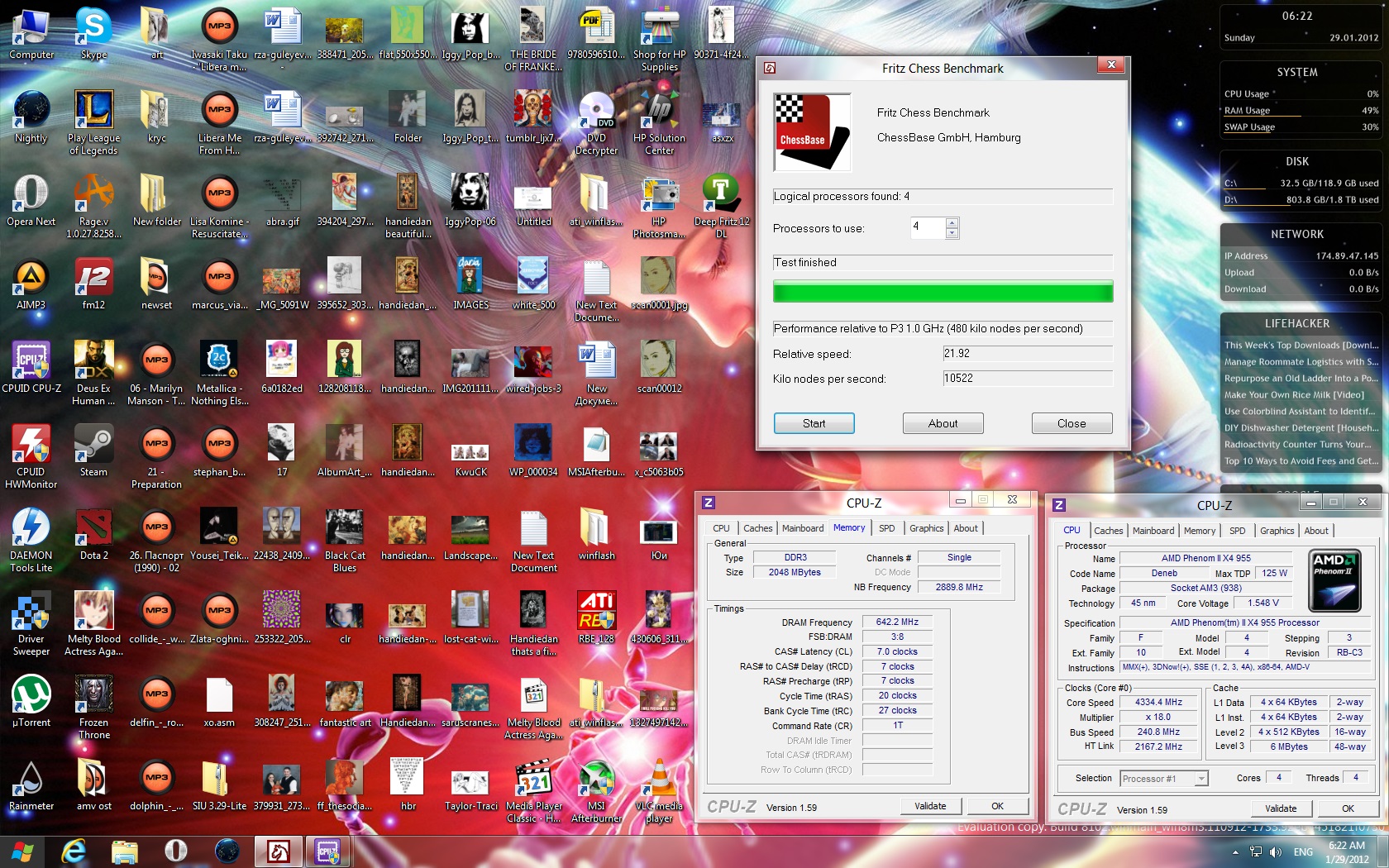The width and height of the screenshot is (1389, 868).
Task: Increase processors to use with up arrow
Action: (x=952, y=222)
